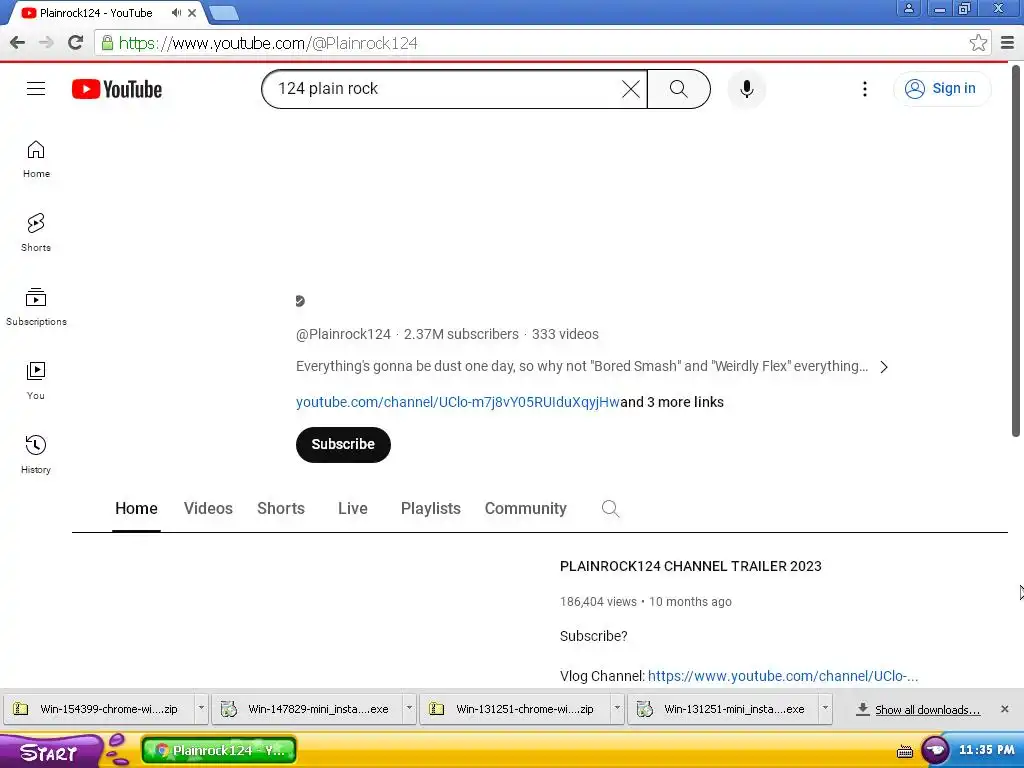1024x768 pixels.
Task: Click the browser forward arrow
Action: (46, 43)
